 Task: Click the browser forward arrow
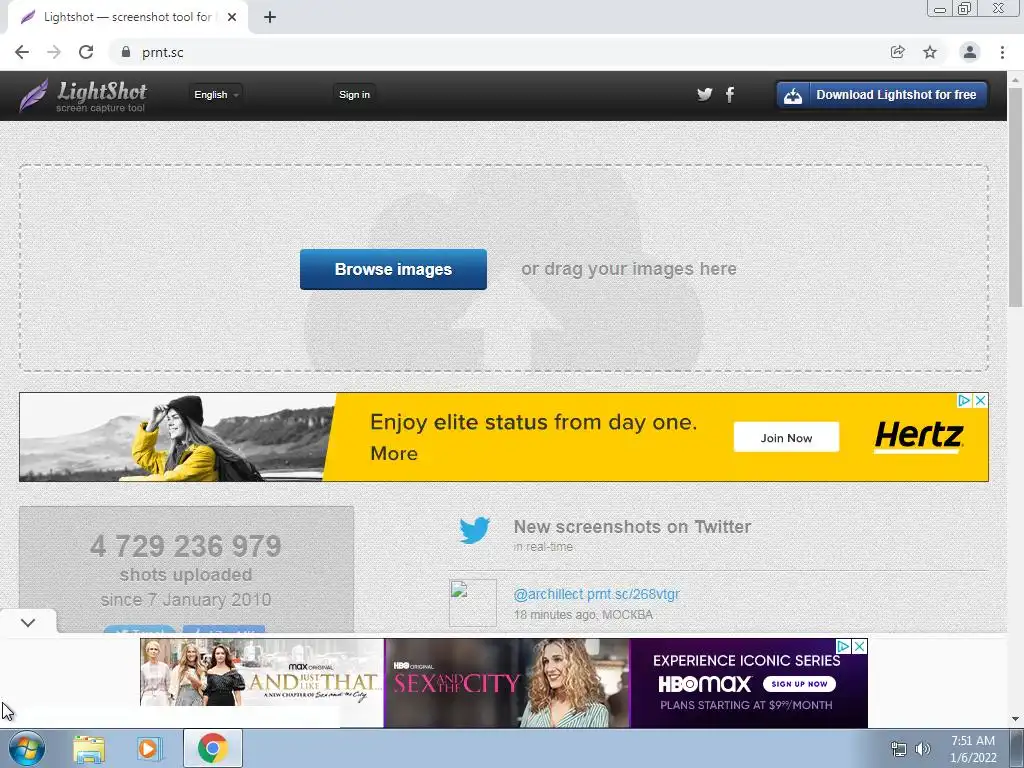tap(54, 52)
